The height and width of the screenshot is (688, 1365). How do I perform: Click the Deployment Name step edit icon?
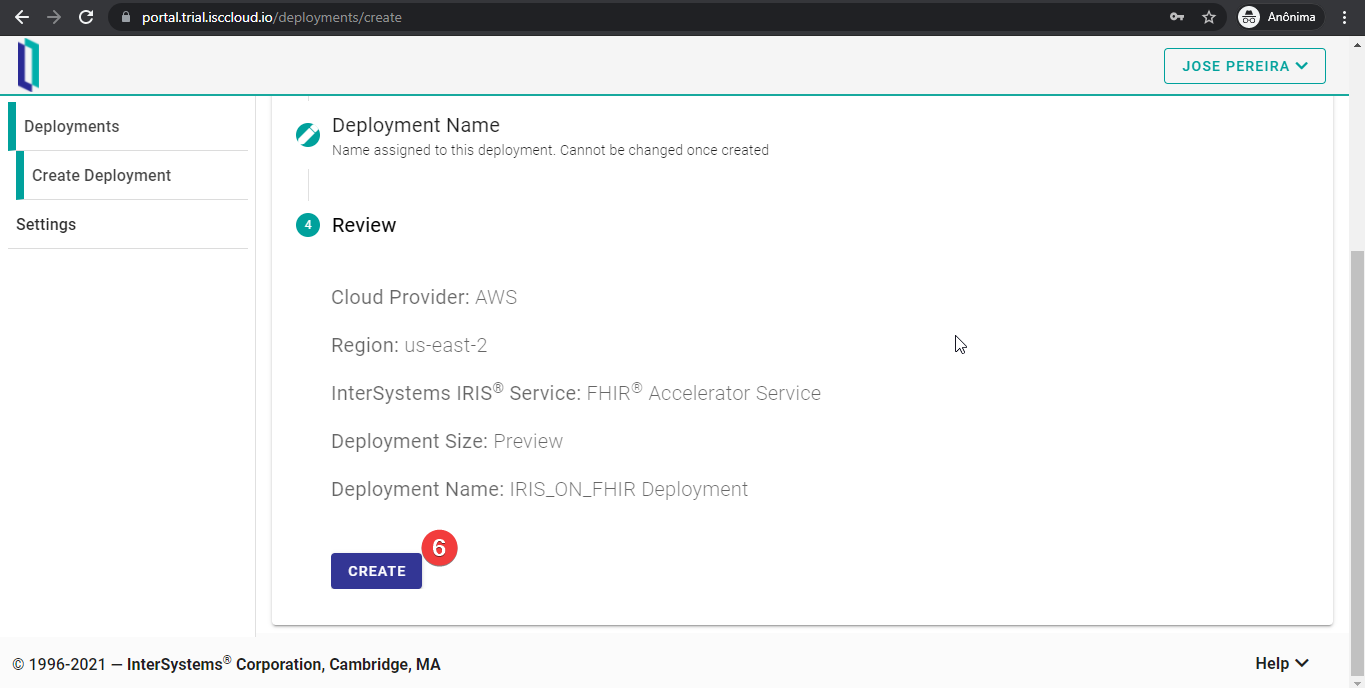click(x=308, y=135)
